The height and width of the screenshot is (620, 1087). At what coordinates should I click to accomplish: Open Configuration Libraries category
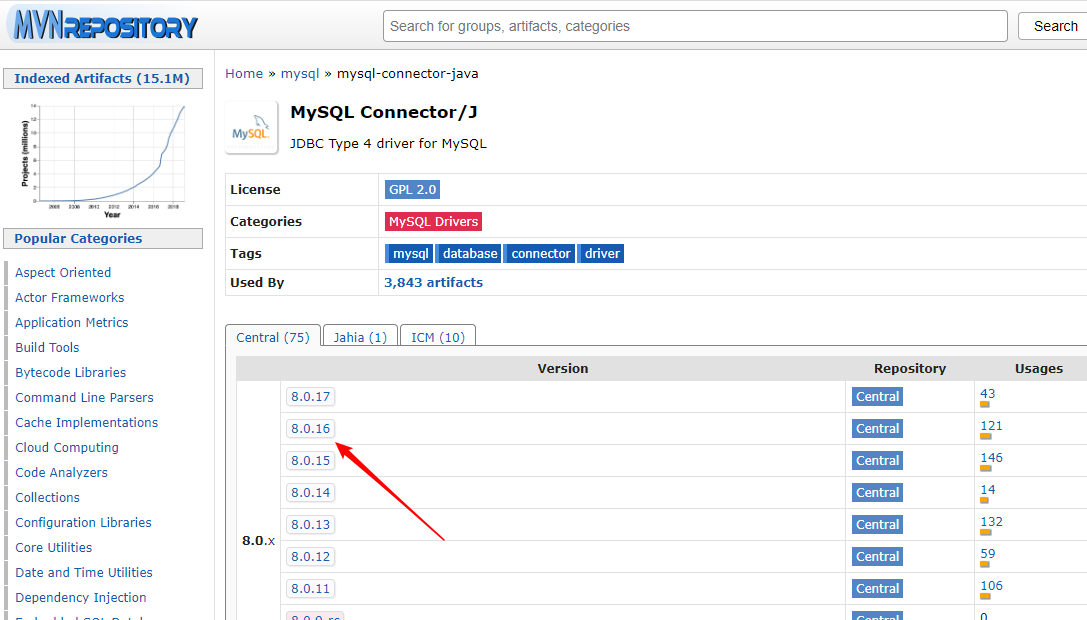point(83,522)
